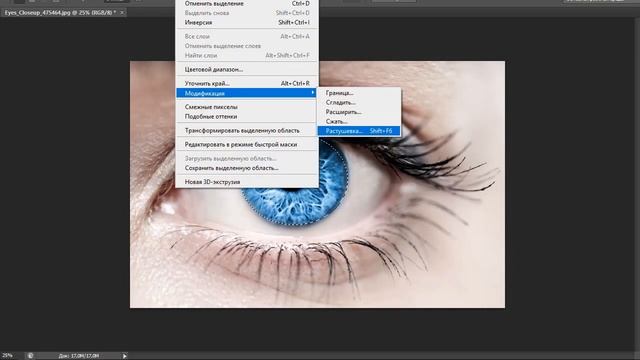The width and height of the screenshot is (640, 360).
Task: Open Цветовой диапазон dialog from menu
Action: tap(247, 69)
